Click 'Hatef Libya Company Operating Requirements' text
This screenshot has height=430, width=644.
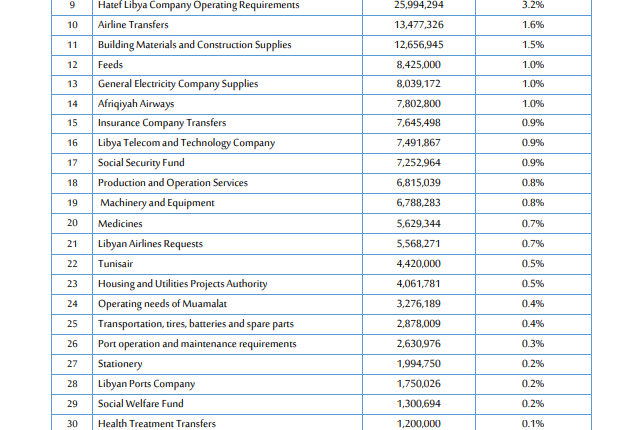[x=199, y=5]
